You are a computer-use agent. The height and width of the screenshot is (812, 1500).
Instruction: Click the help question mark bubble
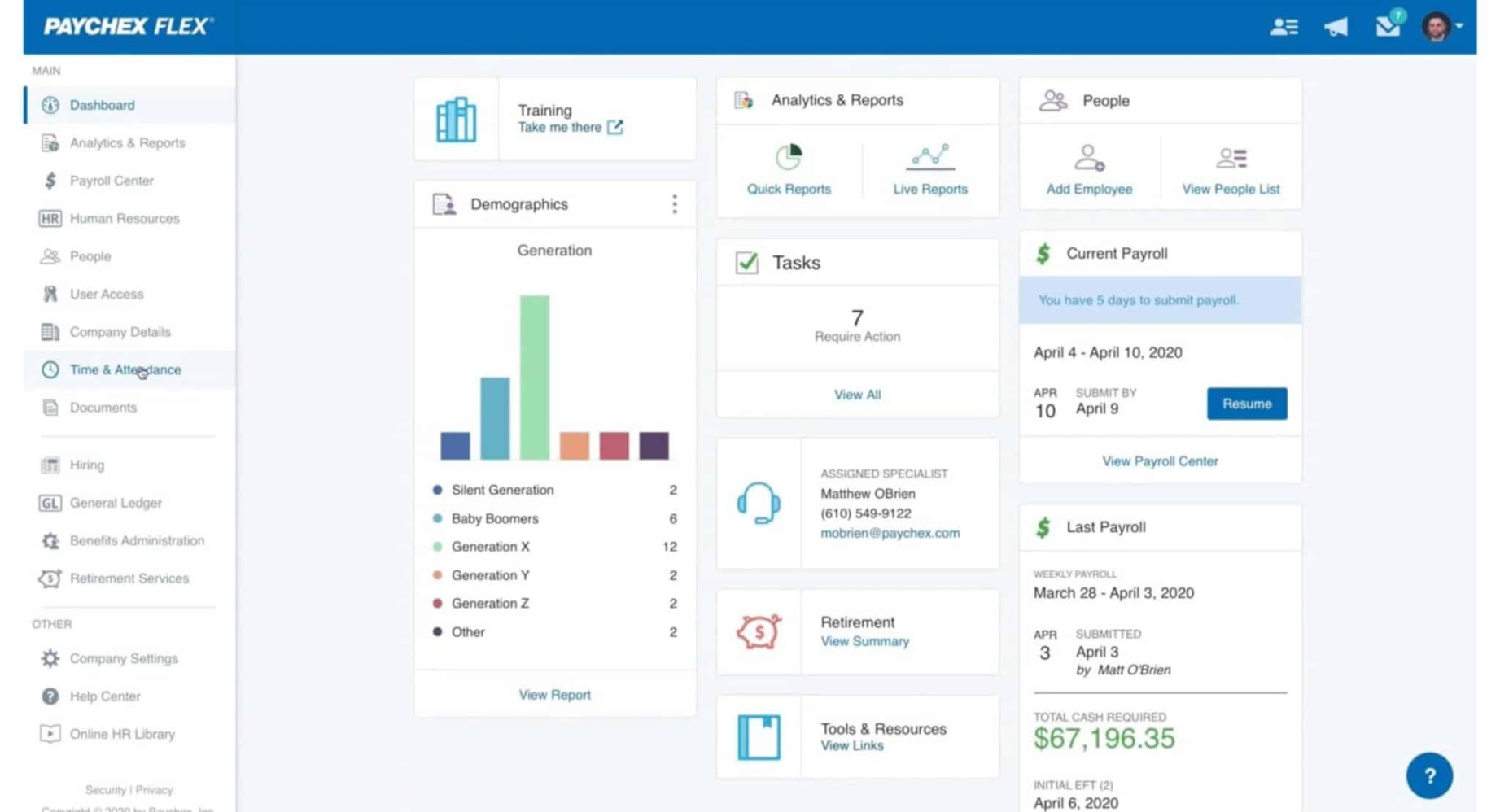tap(1429, 775)
